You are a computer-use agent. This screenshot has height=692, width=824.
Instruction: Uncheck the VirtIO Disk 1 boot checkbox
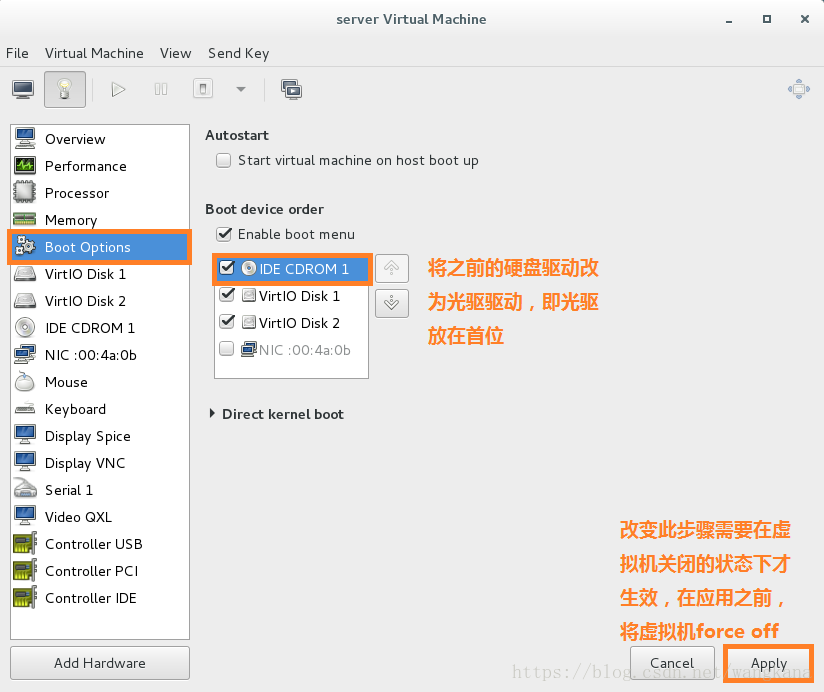[227, 295]
